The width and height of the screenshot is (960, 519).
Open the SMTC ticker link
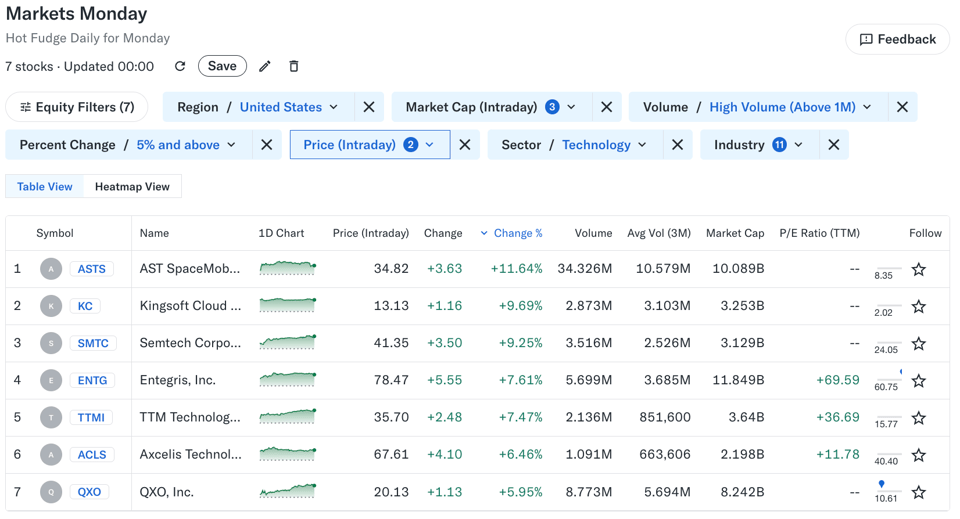point(93,343)
